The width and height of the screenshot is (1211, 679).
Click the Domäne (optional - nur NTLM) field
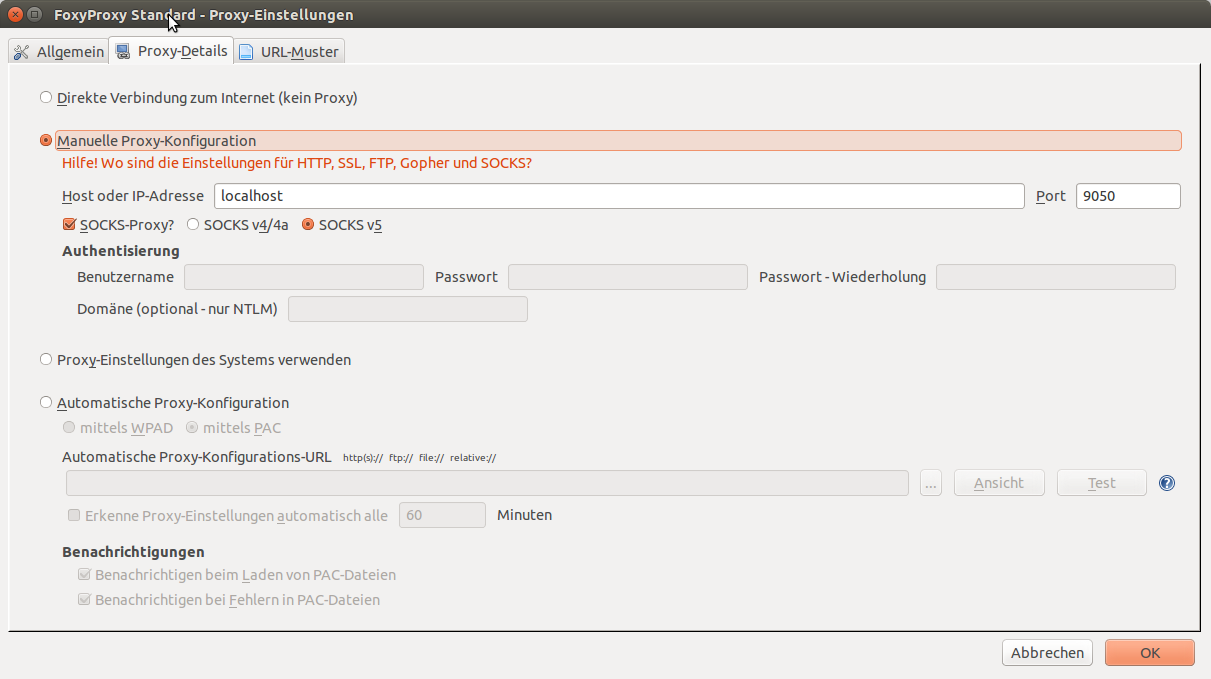(x=408, y=309)
